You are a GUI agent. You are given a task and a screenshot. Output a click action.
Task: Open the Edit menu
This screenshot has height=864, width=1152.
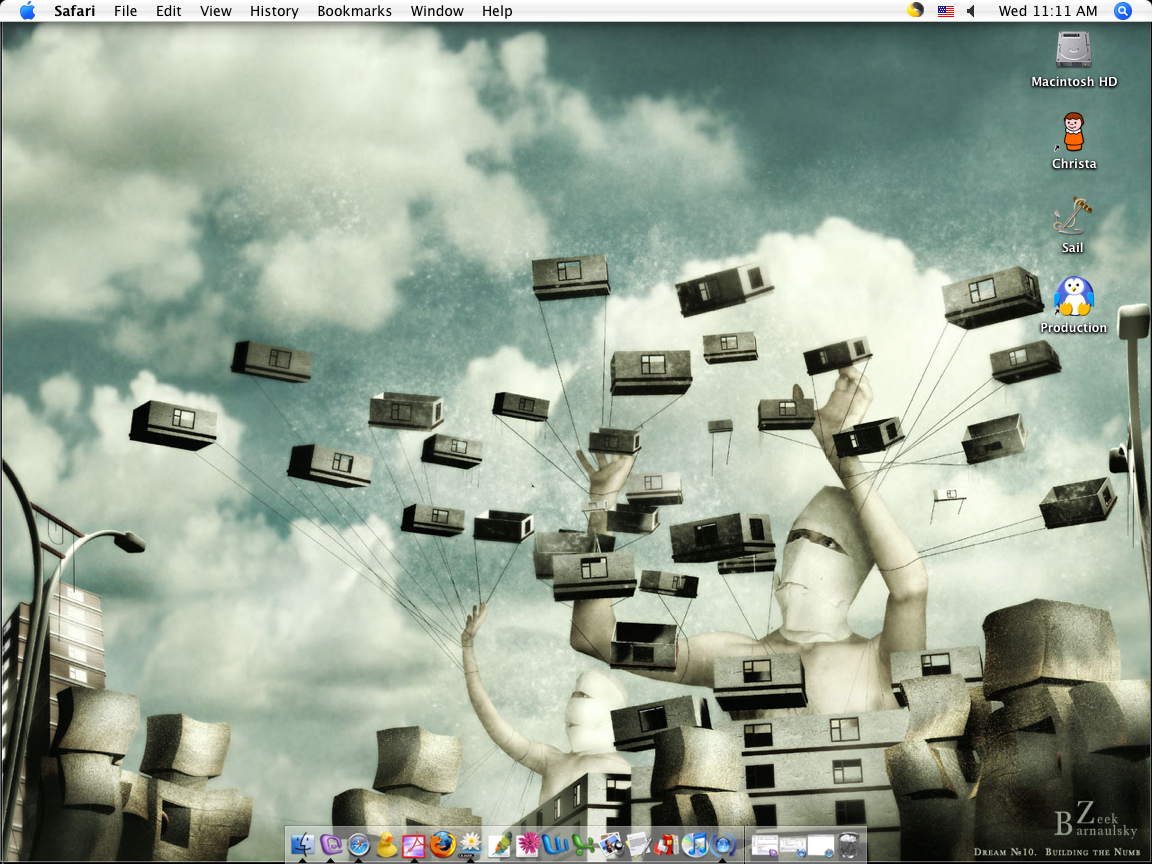pyautogui.click(x=168, y=11)
